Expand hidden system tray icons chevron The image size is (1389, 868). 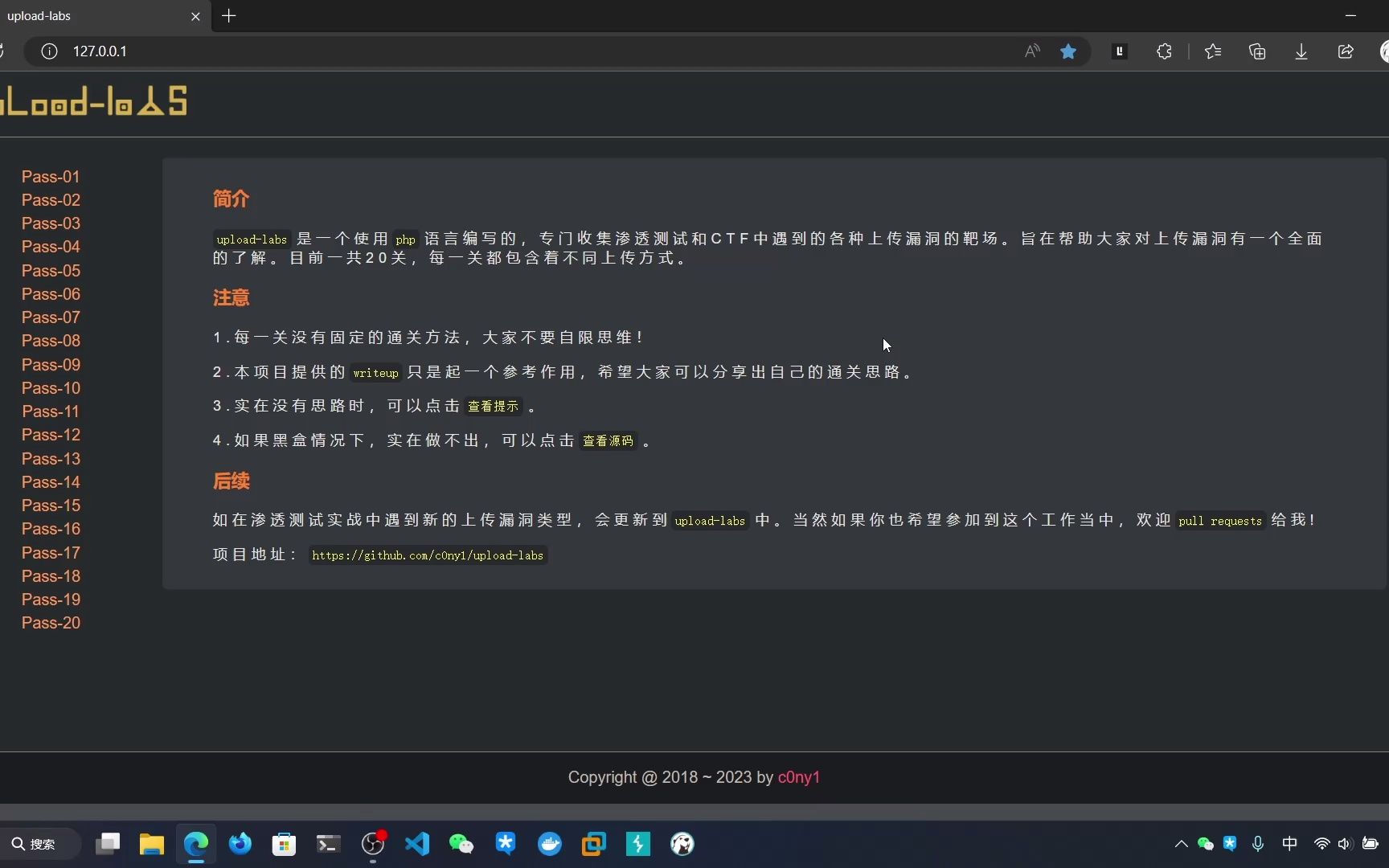point(1181,844)
